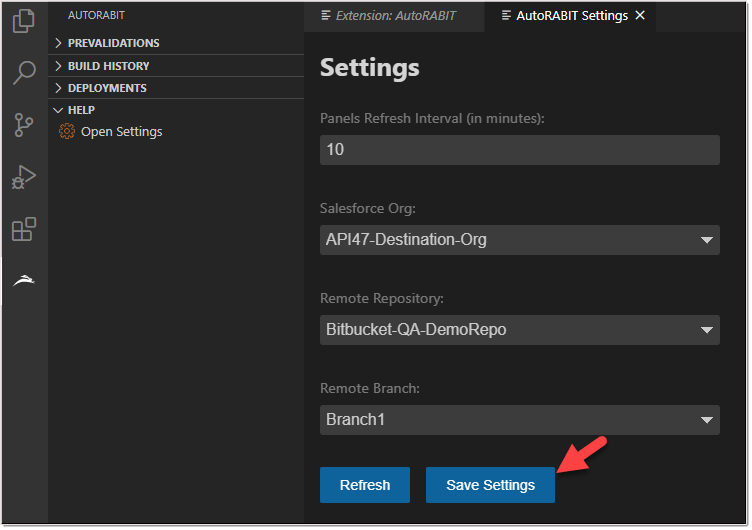Expand the Prevalidations section
The image size is (752, 530).
[x=176, y=43]
